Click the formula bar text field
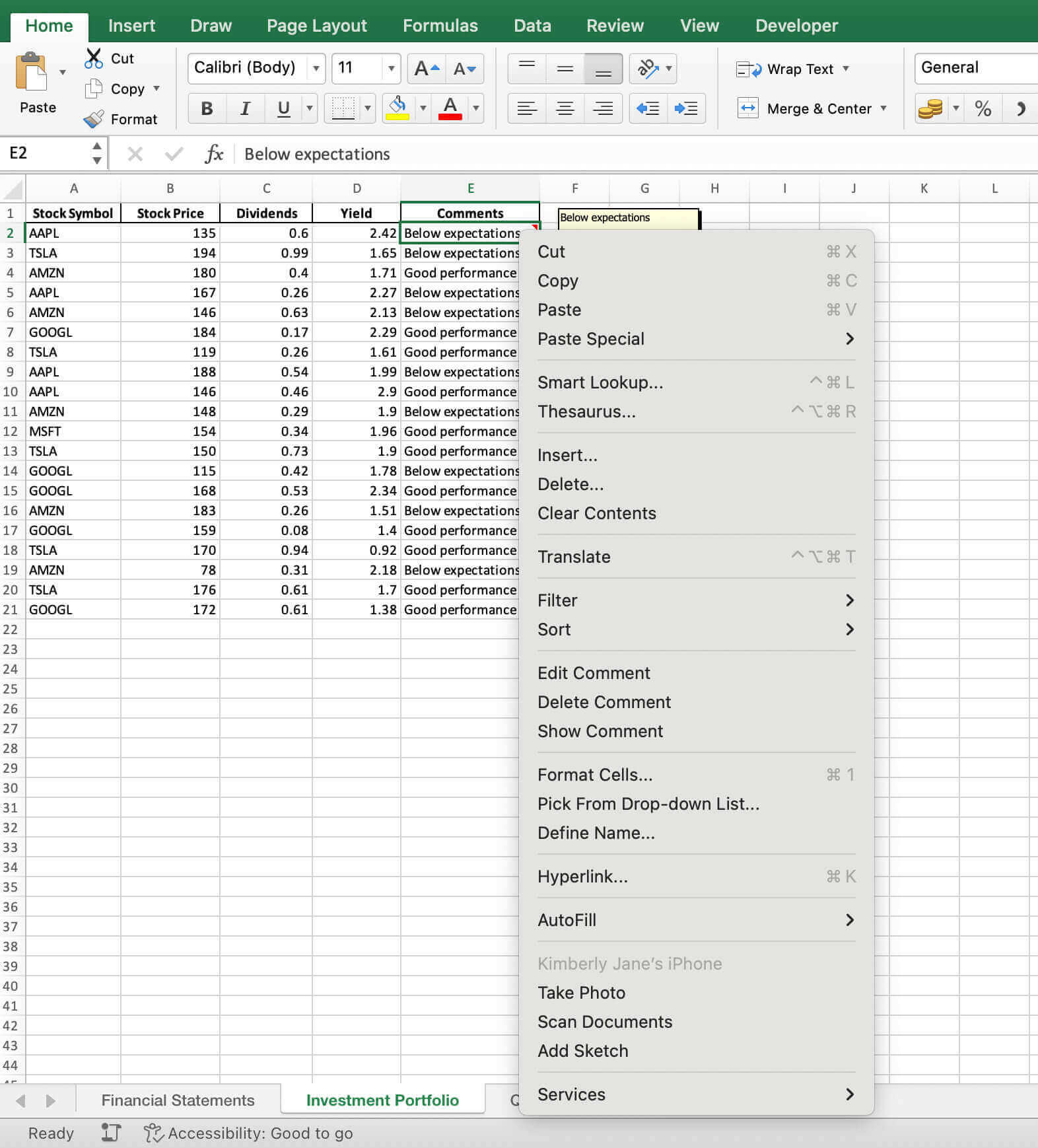Image resolution: width=1038 pixels, height=1148 pixels. pyautogui.click(x=637, y=154)
